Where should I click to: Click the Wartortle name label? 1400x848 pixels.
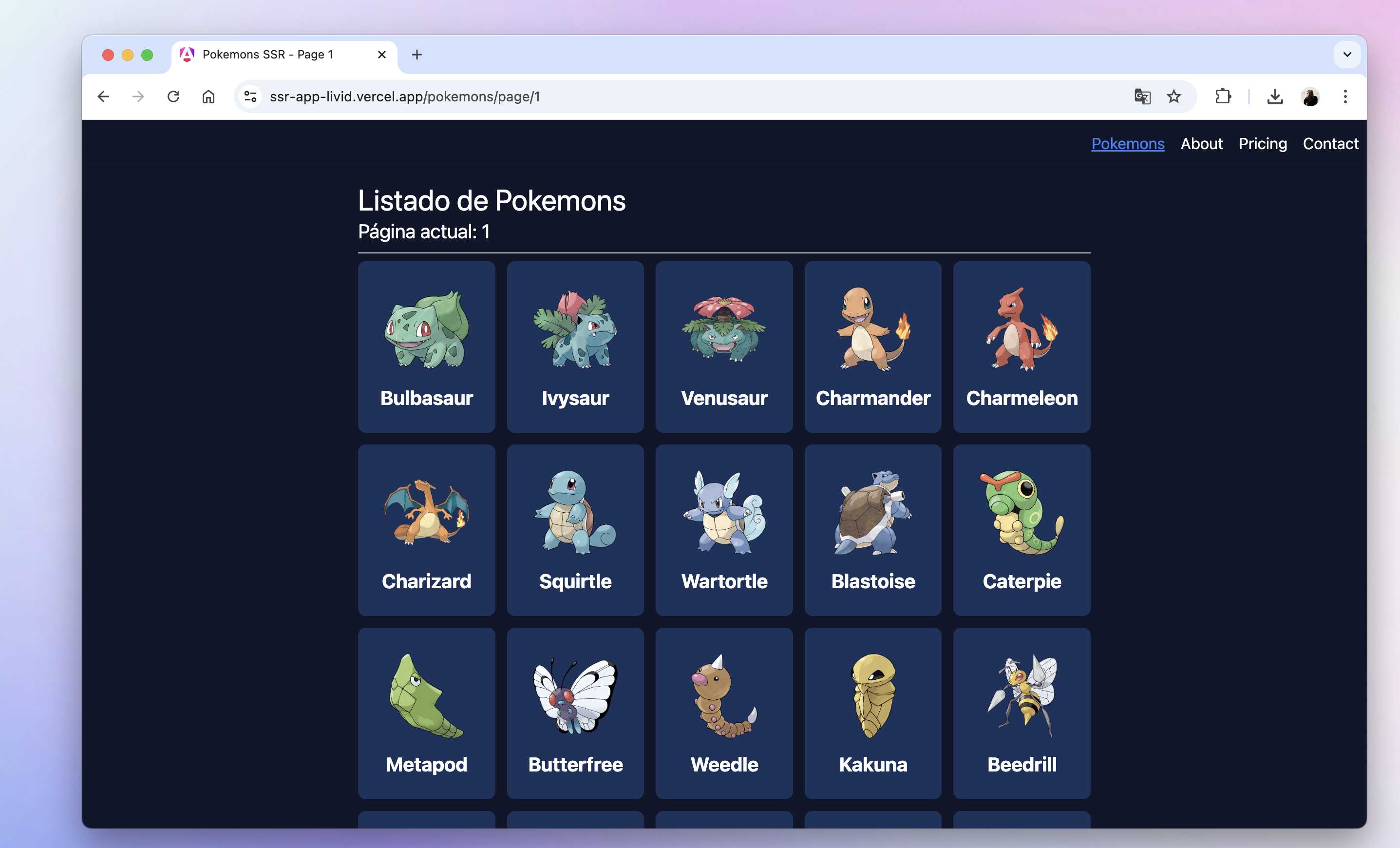point(724,581)
